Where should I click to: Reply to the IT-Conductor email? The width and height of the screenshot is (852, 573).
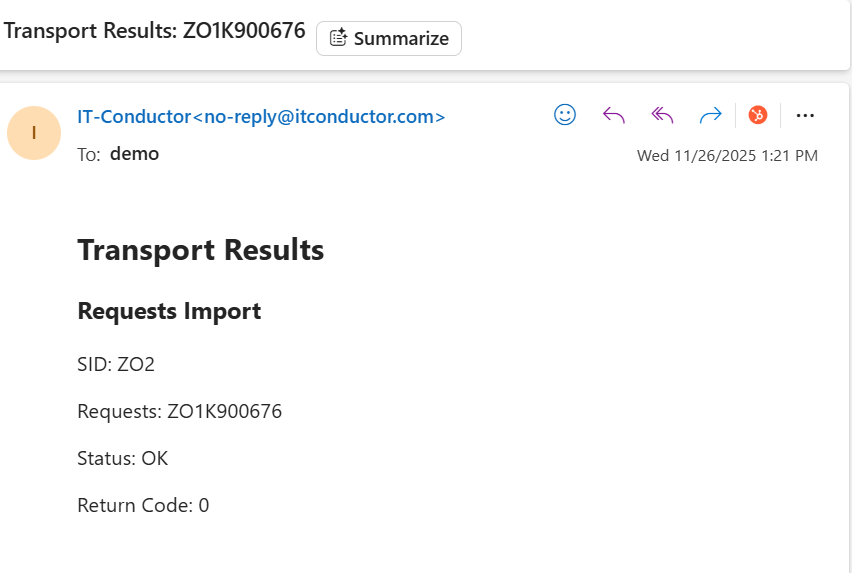[x=613, y=115]
